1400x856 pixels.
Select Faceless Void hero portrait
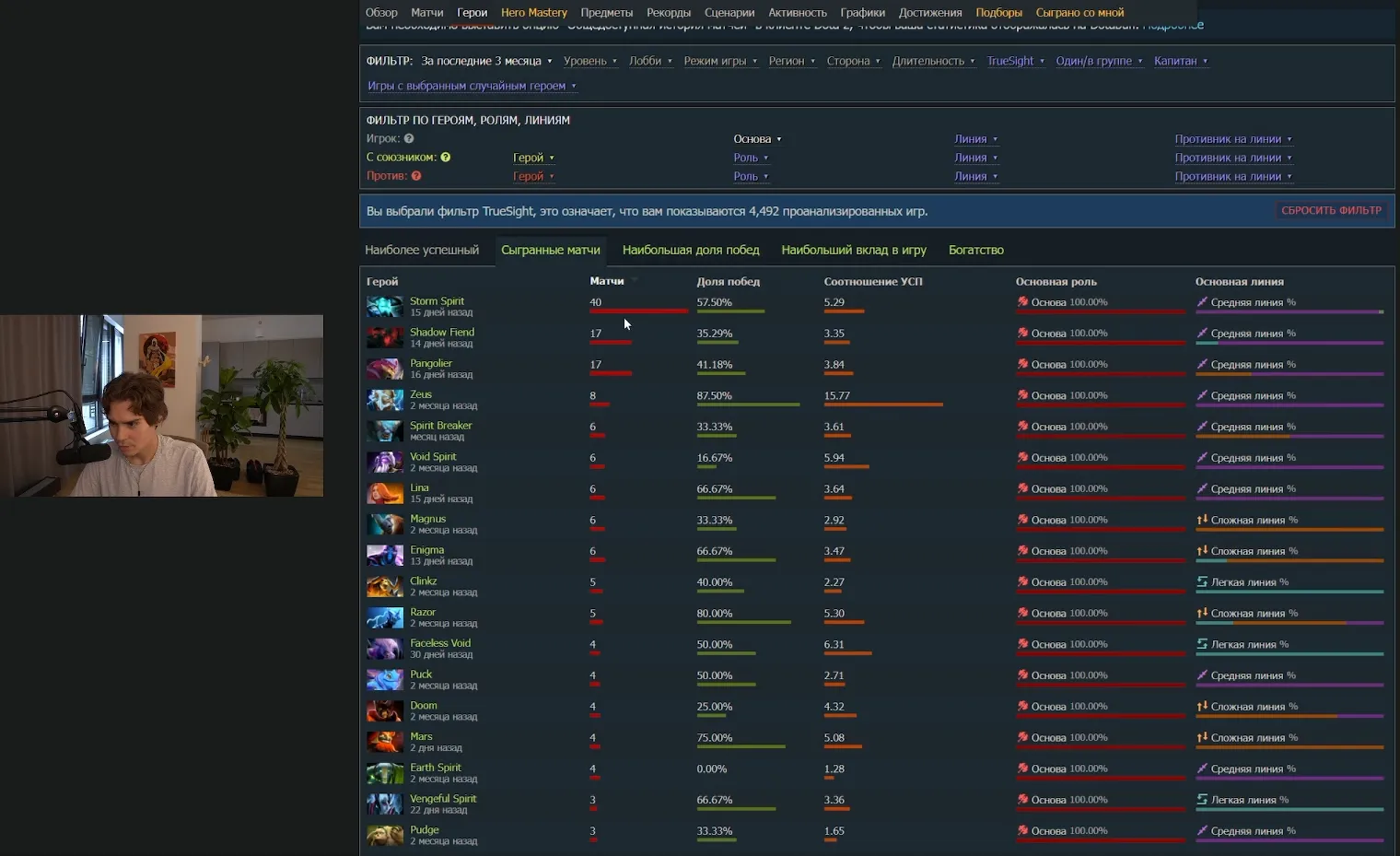(385, 649)
